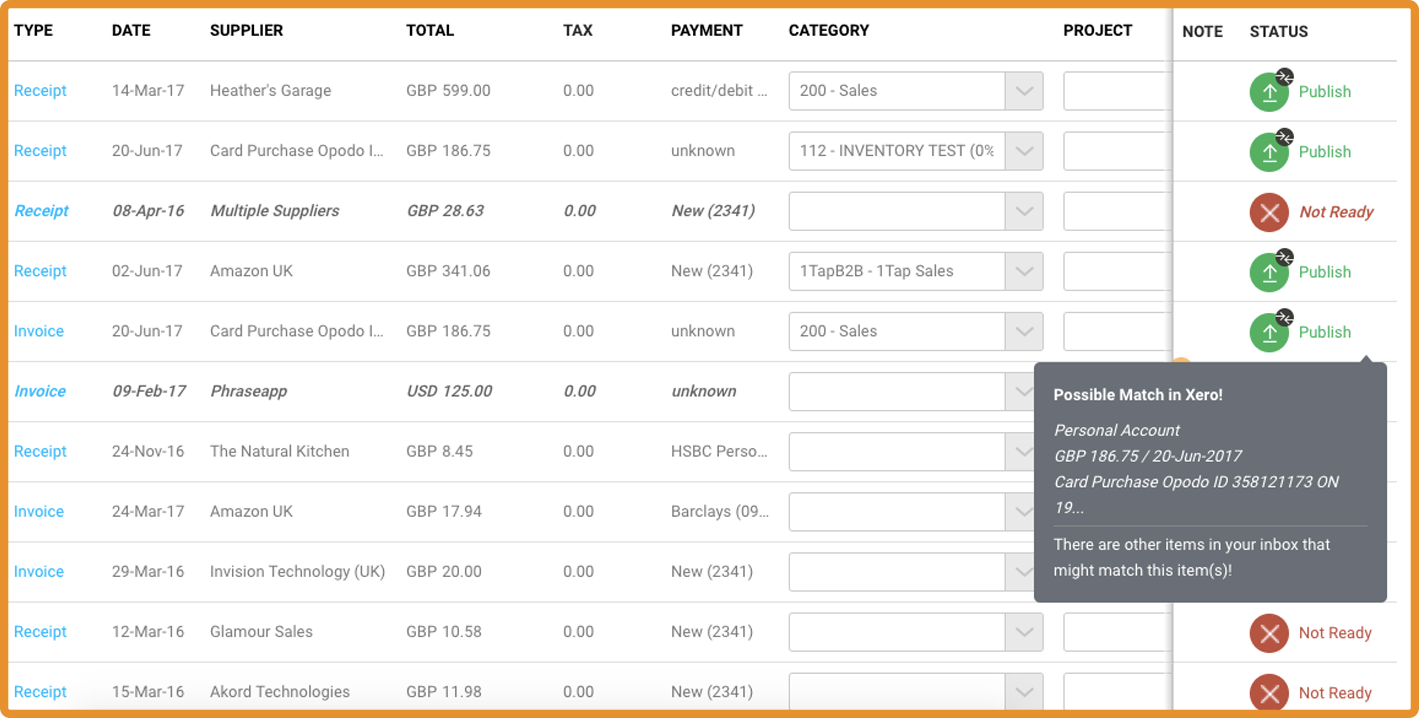The image size is (1419, 718).
Task: Open category dropdown showing 200 - Sales for Heather's Garage
Action: (1023, 91)
